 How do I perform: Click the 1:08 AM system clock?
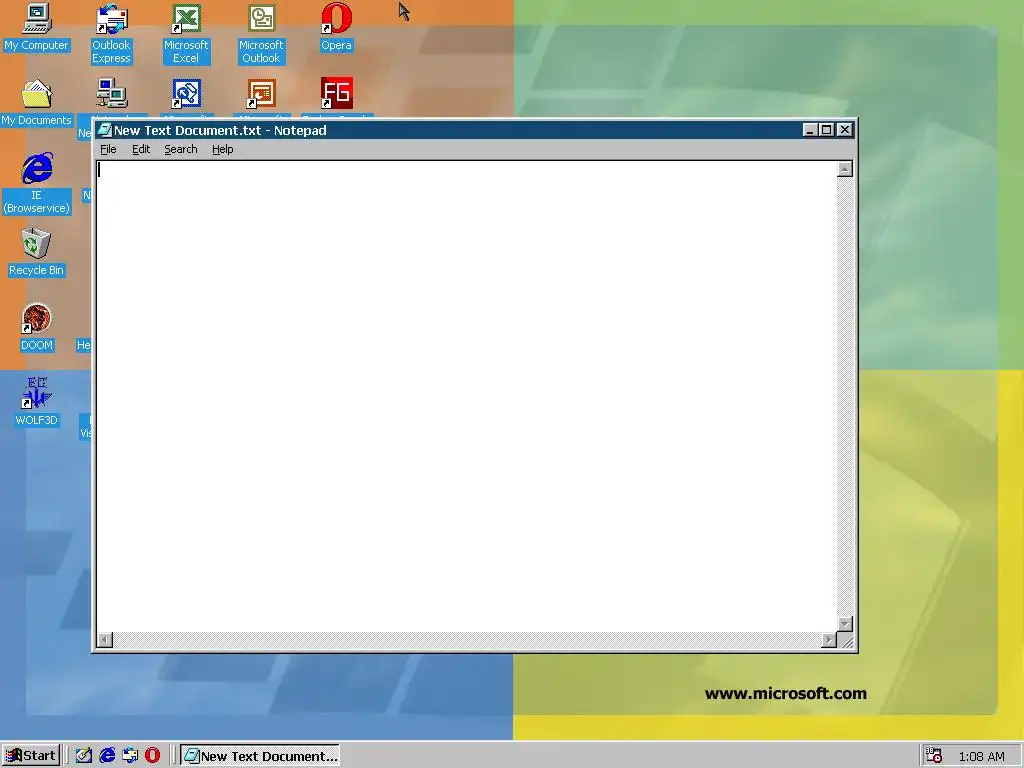click(982, 756)
